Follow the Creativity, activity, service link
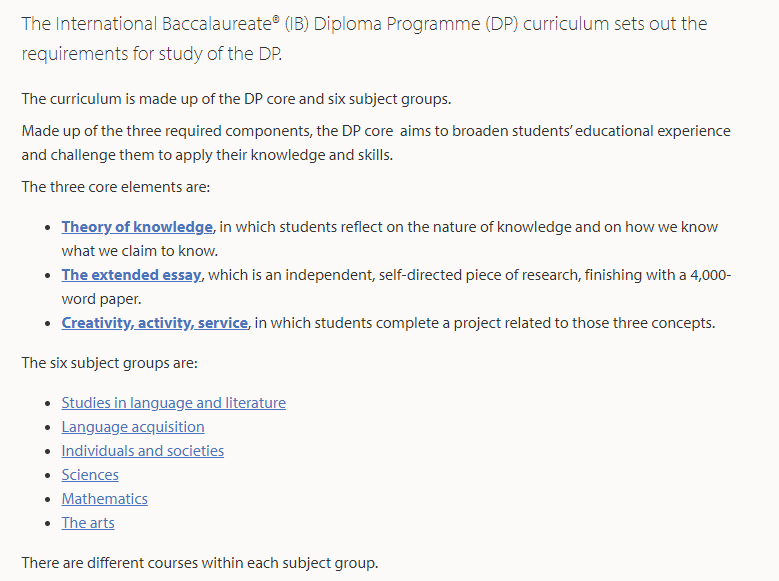 tap(155, 323)
